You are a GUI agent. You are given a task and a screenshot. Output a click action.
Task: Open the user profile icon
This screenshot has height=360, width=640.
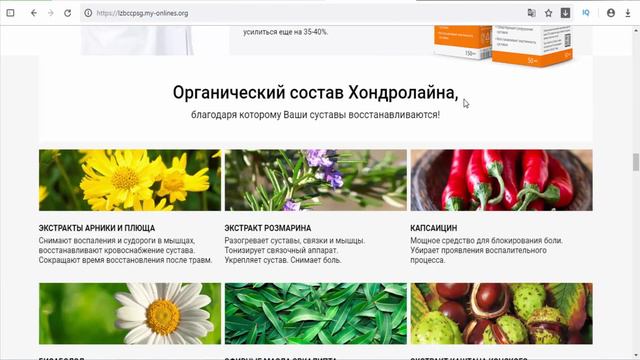click(611, 13)
